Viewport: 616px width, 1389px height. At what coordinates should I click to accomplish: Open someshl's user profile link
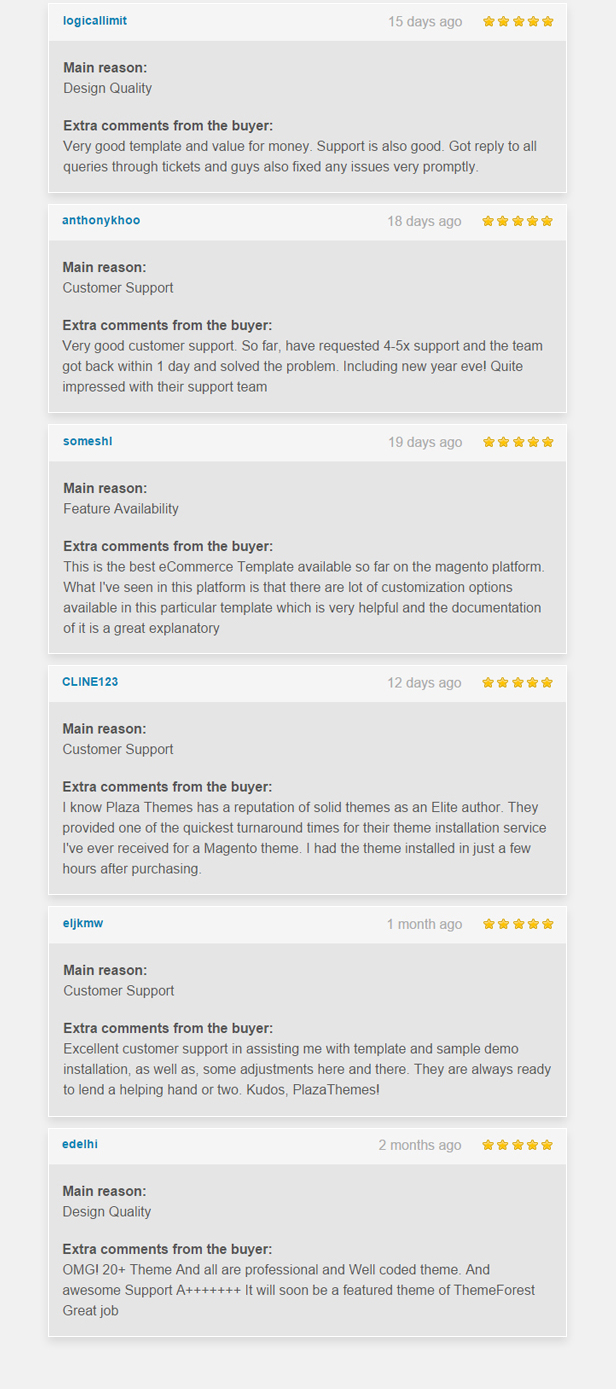pyautogui.click(x=88, y=441)
